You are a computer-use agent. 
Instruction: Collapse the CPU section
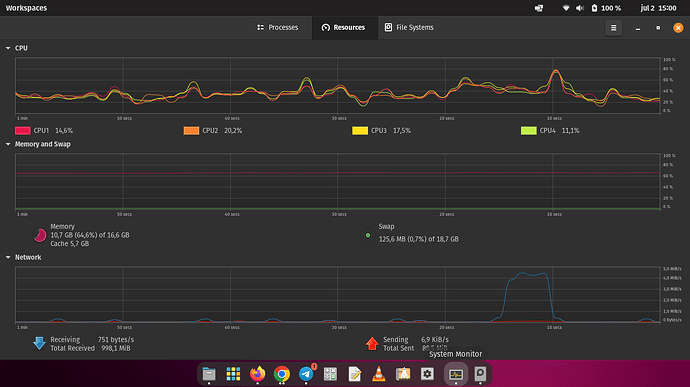point(8,48)
